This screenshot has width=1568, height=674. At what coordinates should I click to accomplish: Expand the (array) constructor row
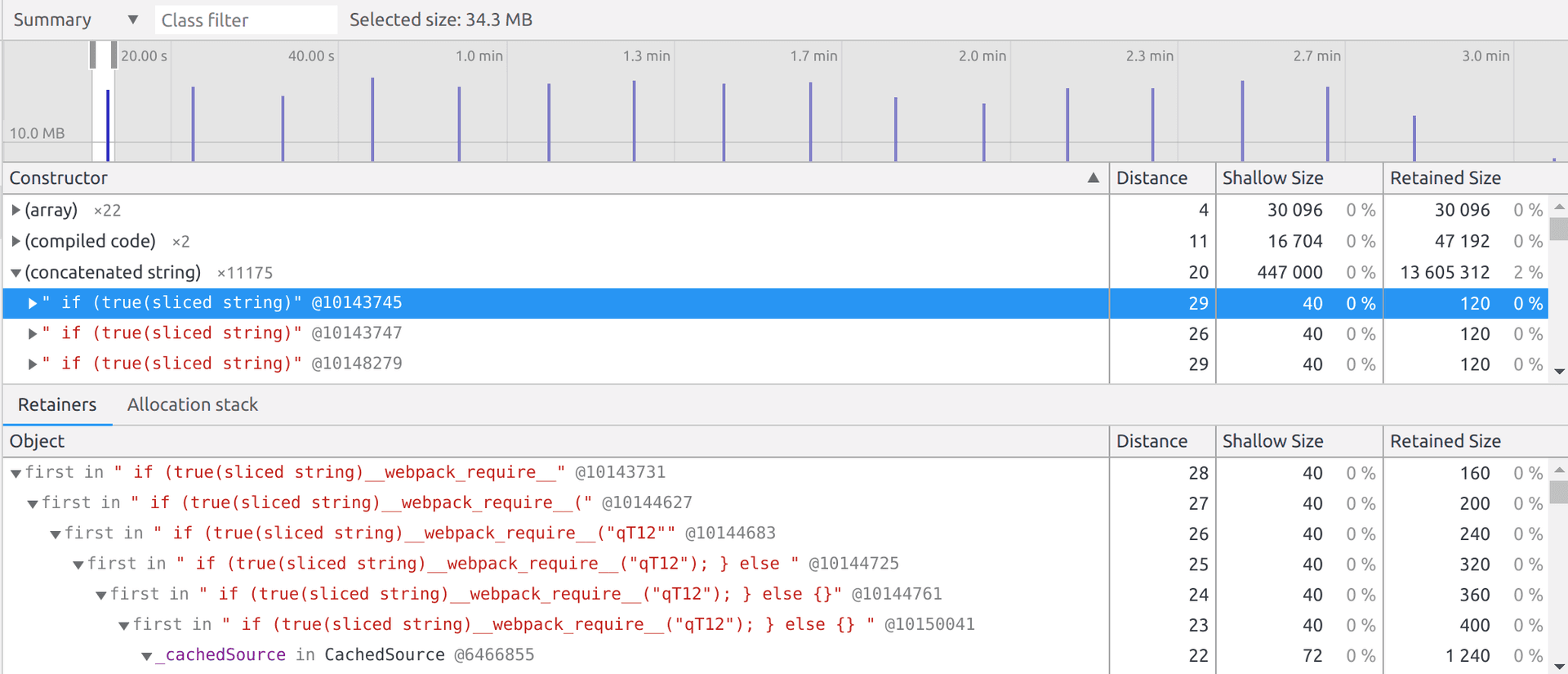click(16, 210)
